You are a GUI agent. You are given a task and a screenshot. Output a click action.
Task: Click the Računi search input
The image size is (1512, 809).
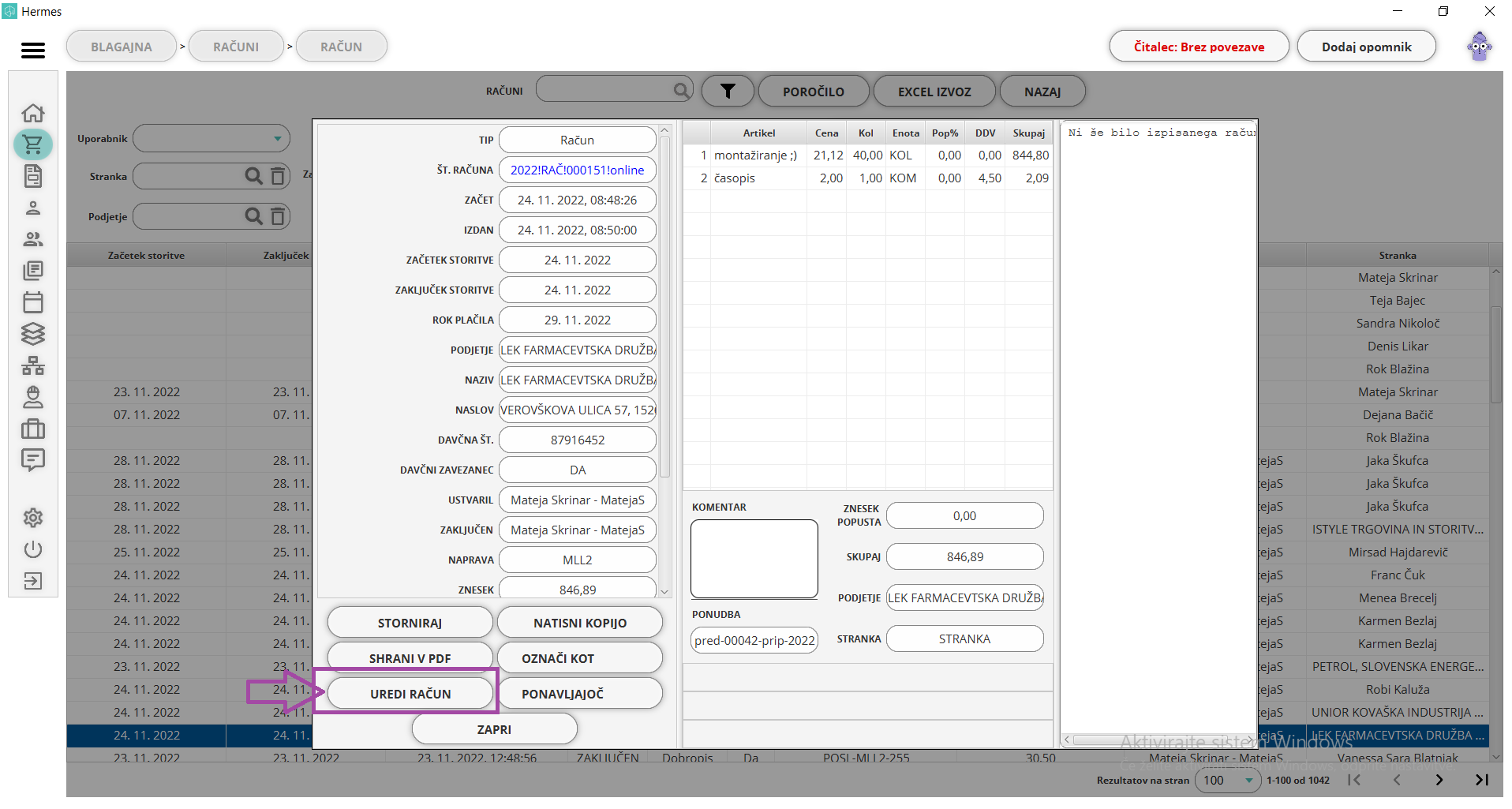(x=614, y=90)
